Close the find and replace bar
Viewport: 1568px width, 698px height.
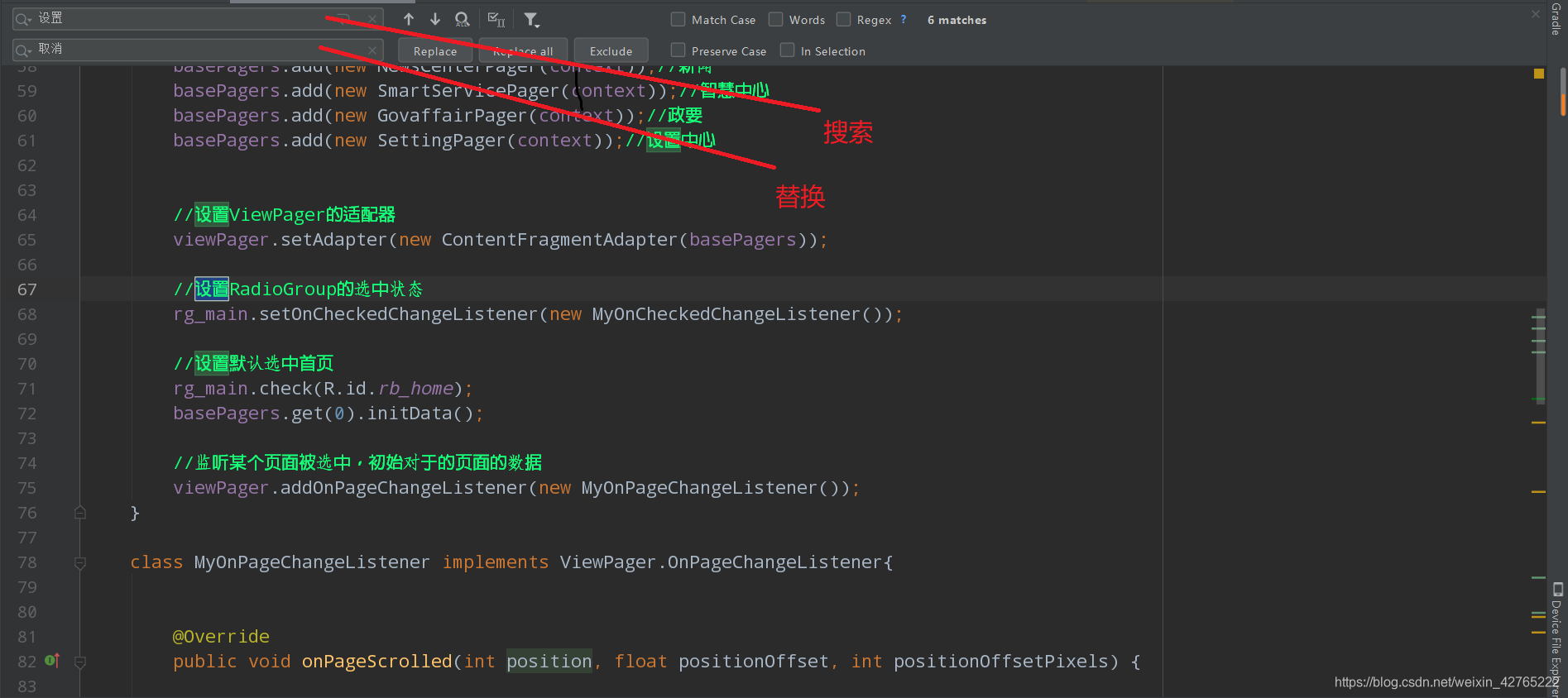pyautogui.click(x=1536, y=14)
